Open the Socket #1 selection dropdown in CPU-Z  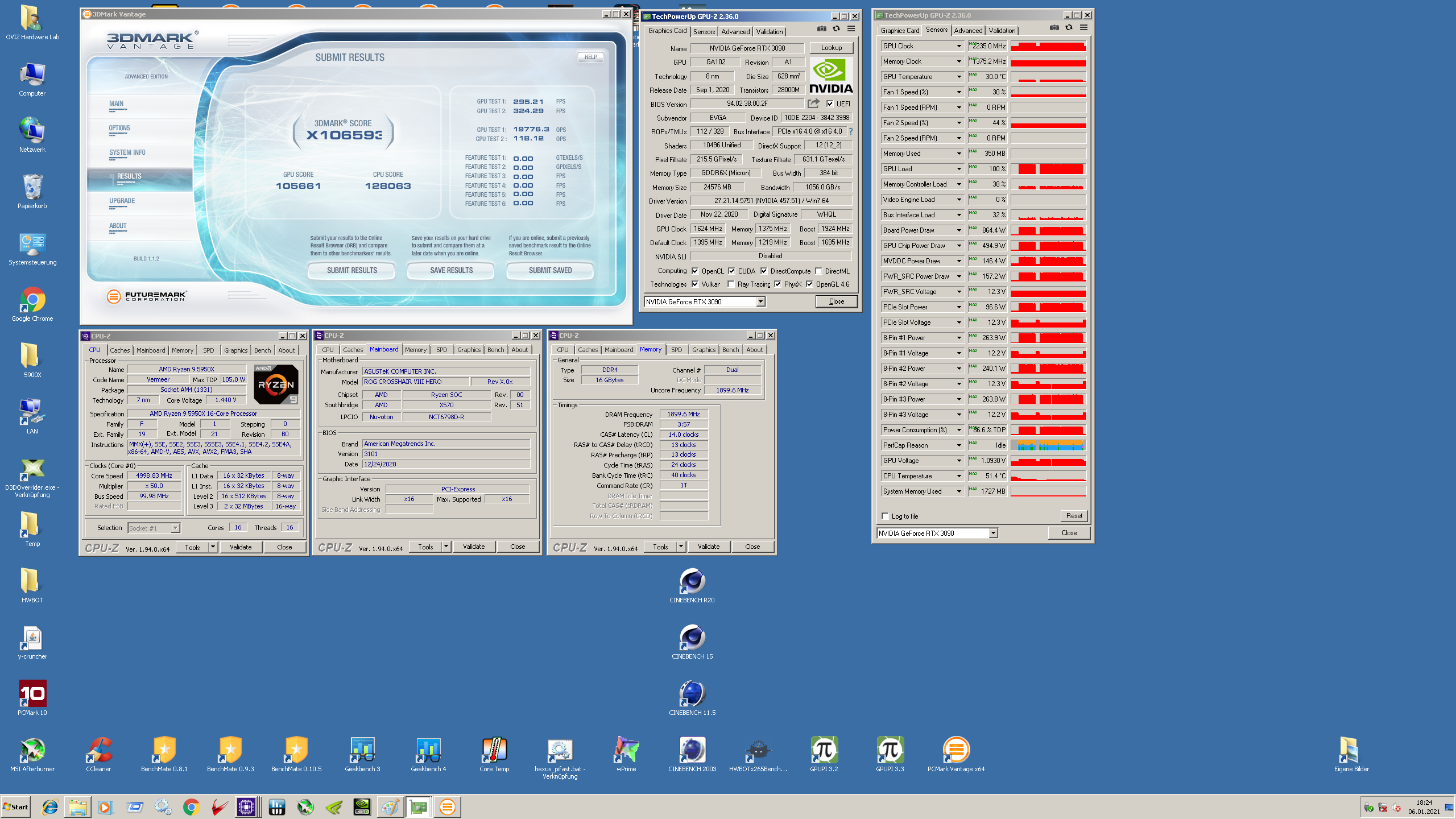175,528
